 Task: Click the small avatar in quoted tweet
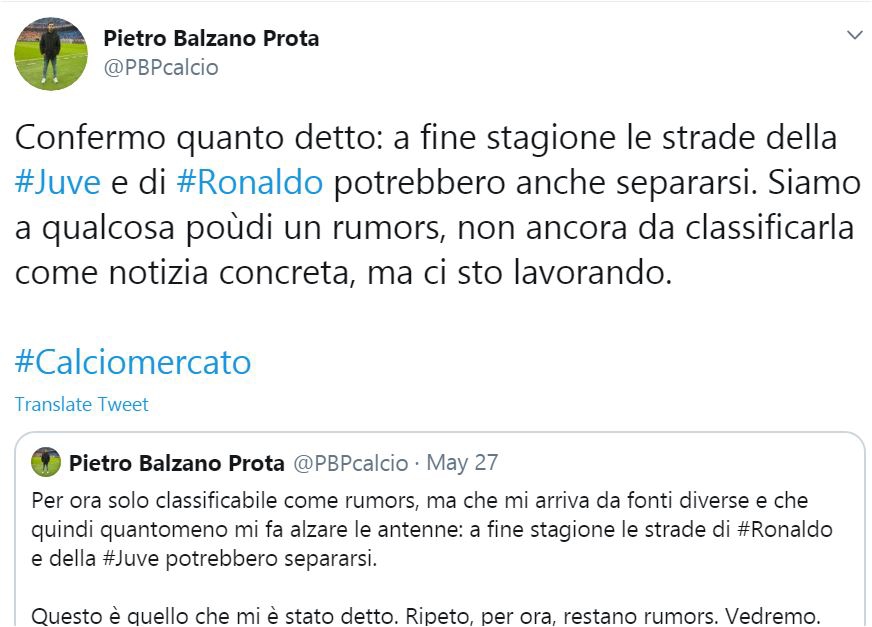(46, 463)
